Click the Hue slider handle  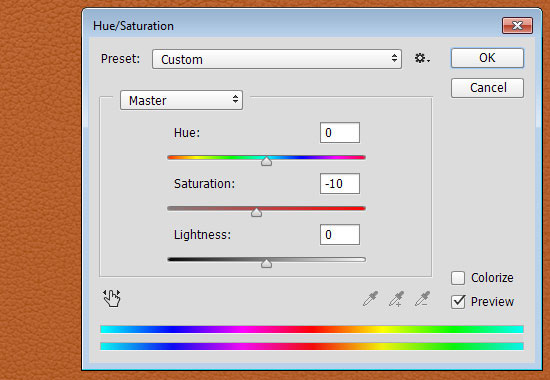(267, 161)
